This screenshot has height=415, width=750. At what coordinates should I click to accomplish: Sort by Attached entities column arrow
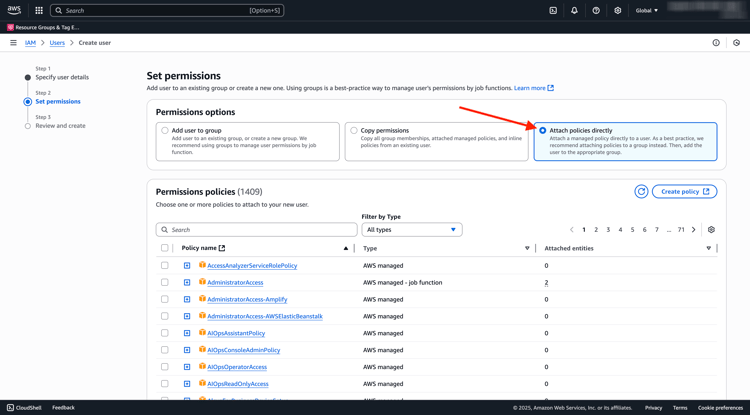coord(709,248)
